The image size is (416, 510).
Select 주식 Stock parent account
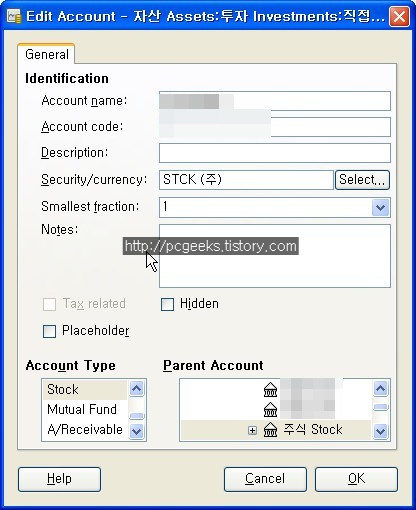tap(276, 430)
